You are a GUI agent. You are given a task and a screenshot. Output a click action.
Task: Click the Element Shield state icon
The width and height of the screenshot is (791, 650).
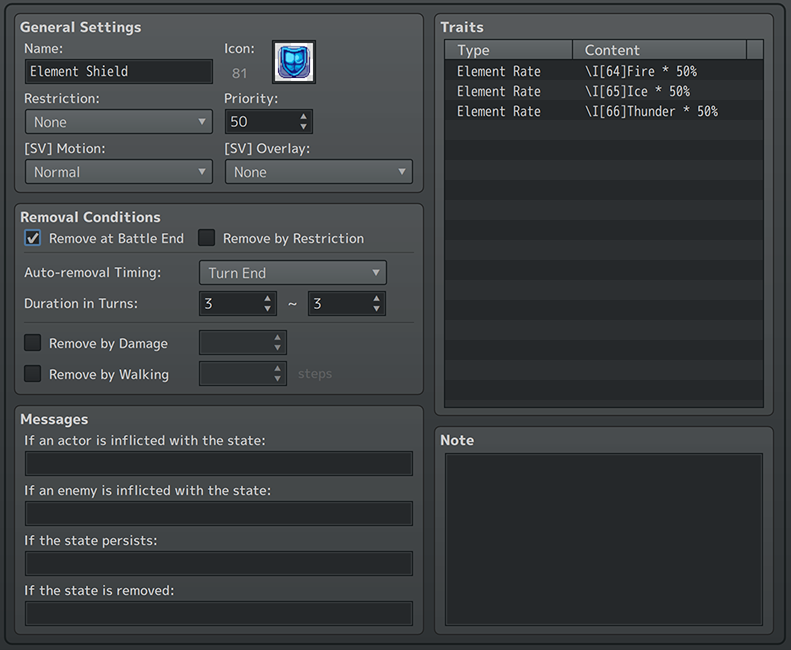click(294, 62)
